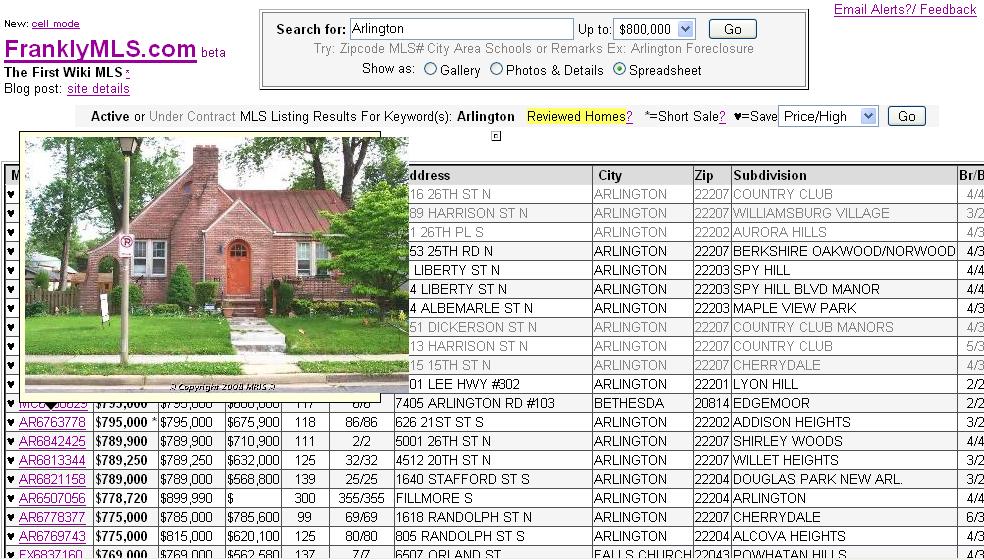This screenshot has height=560, width=984.
Task: Click the City column header
Action: point(610,175)
